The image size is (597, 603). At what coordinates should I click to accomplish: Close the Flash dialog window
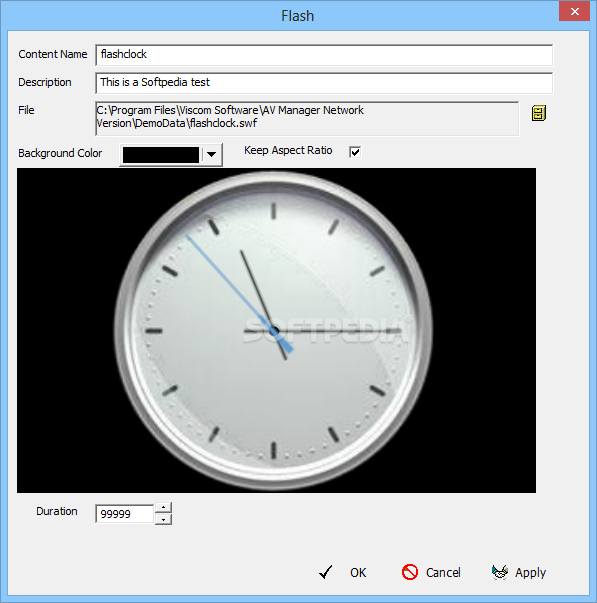(x=574, y=11)
